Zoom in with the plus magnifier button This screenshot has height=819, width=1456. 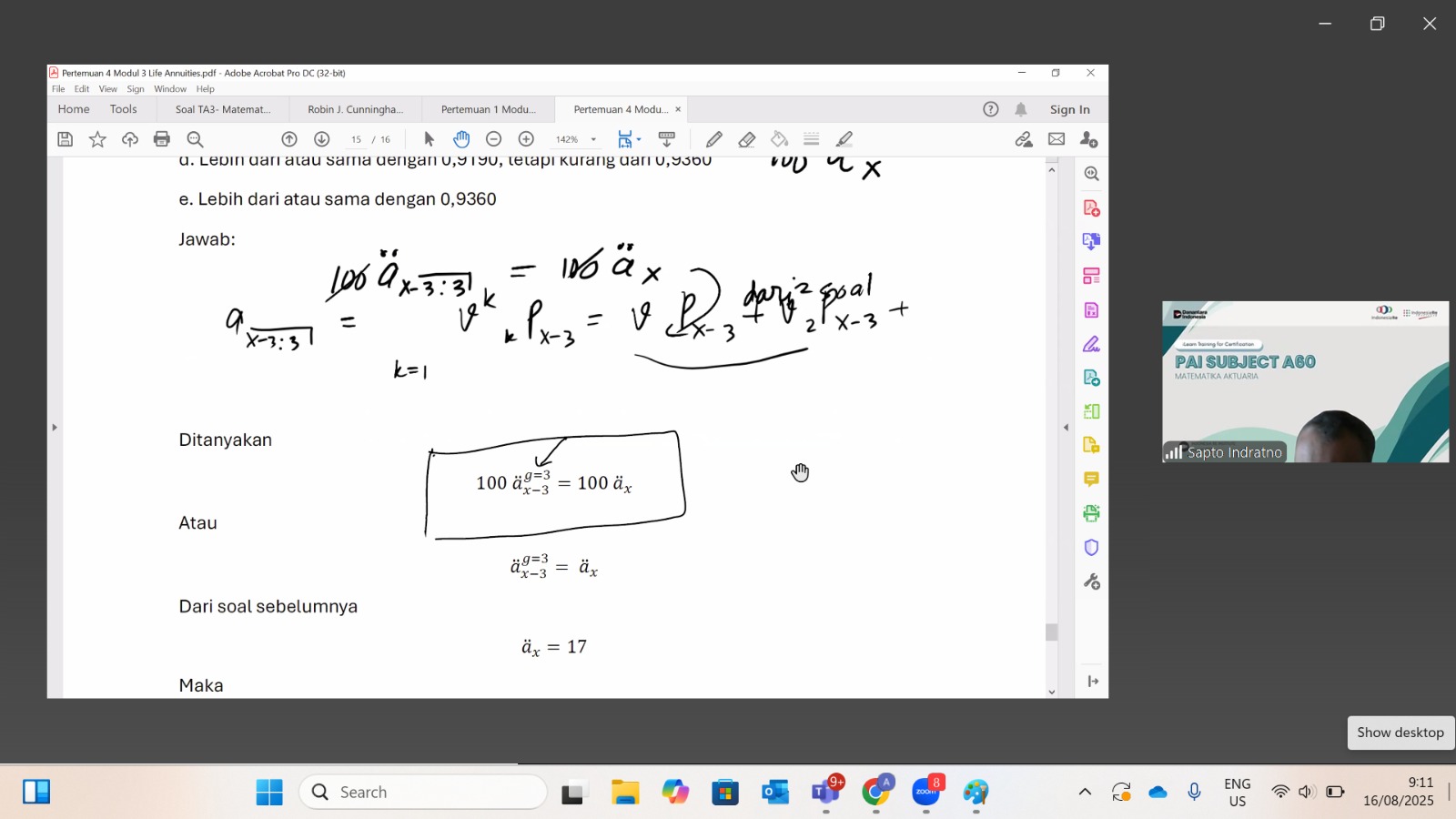pyautogui.click(x=526, y=139)
